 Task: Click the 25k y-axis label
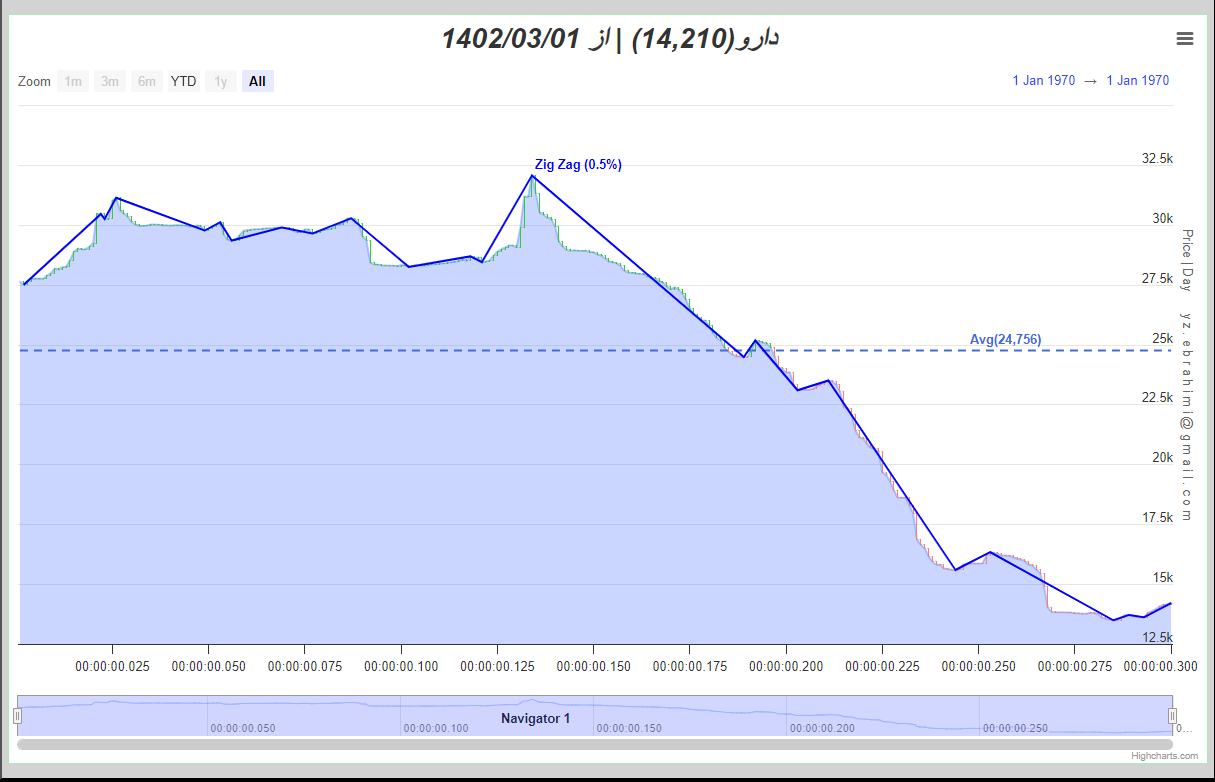pos(1163,338)
